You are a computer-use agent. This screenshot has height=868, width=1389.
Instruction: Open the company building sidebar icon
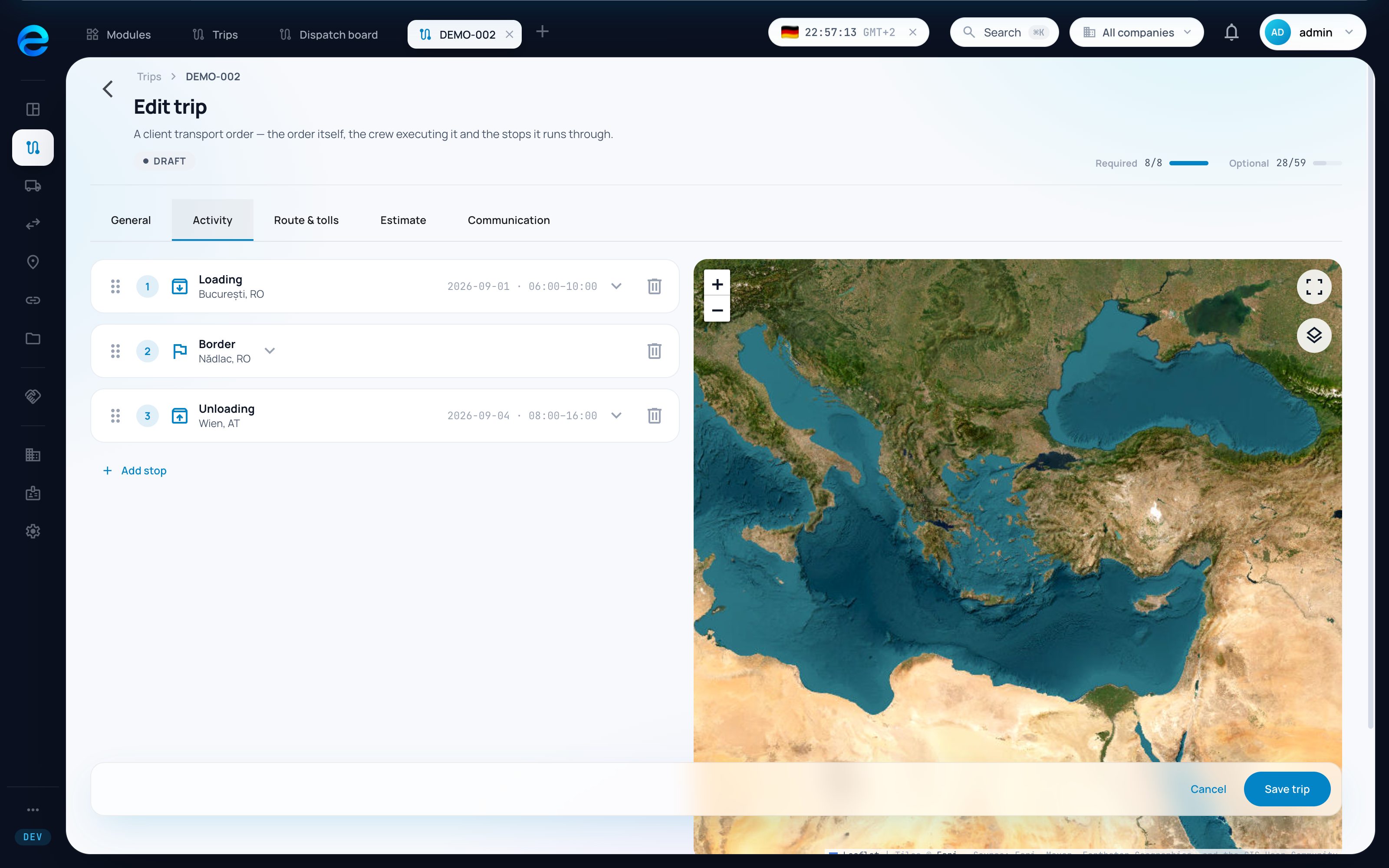pos(33,455)
